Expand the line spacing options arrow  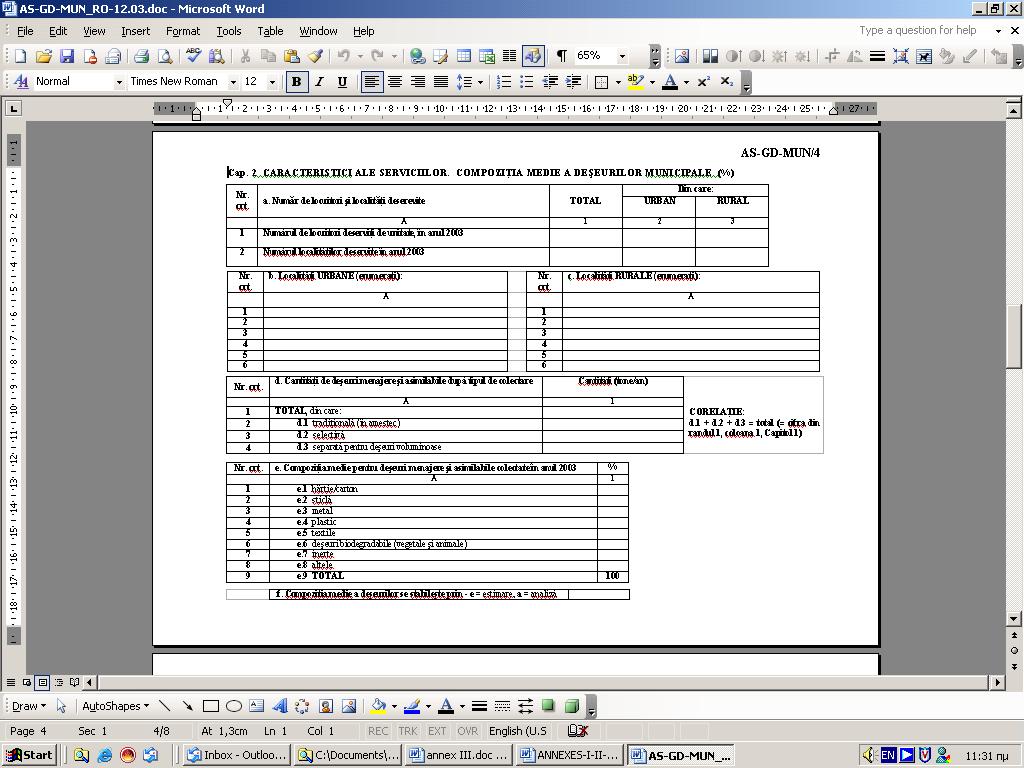click(x=480, y=82)
